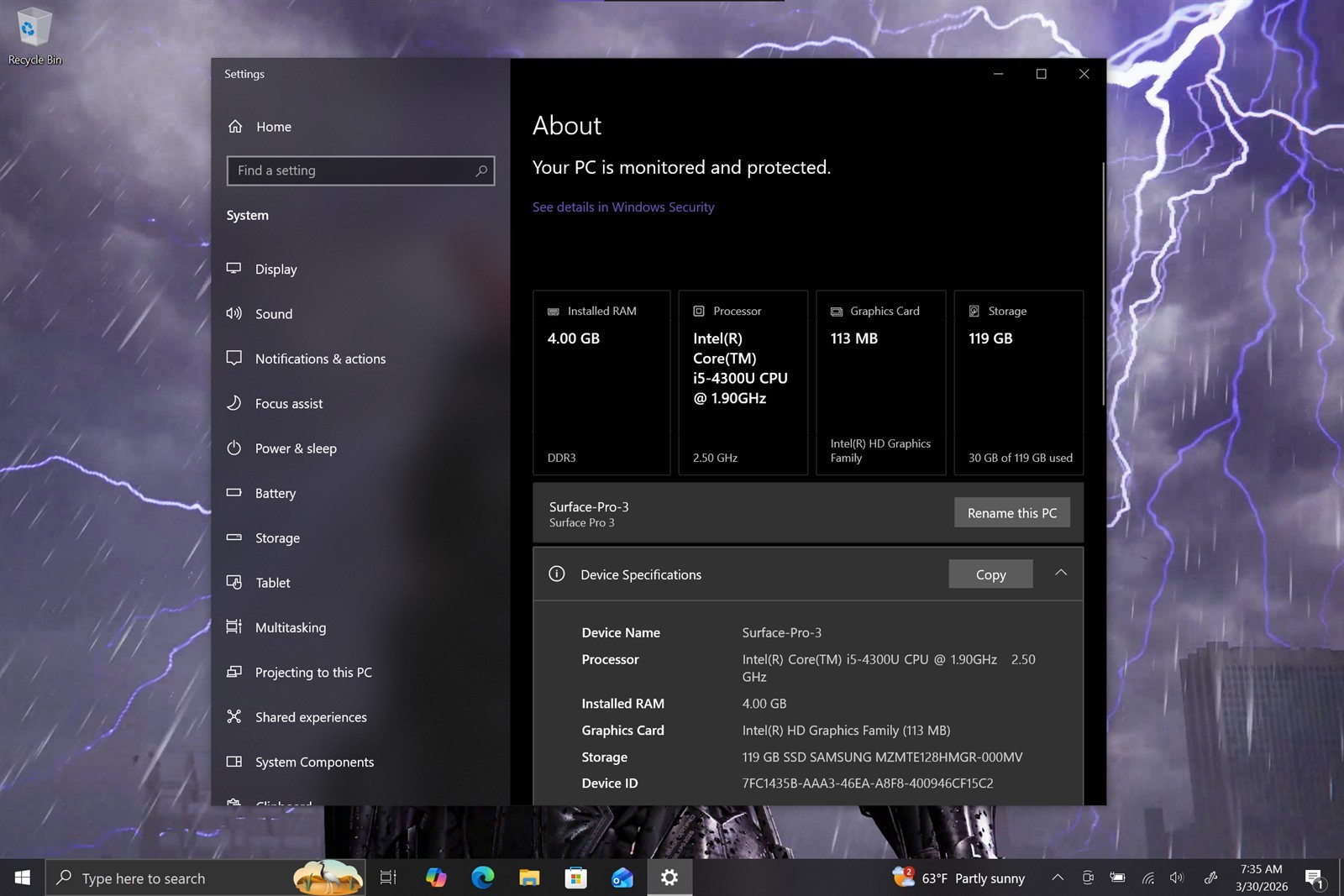Open Microsoft Store from the taskbar
The height and width of the screenshot is (896, 1344).
(575, 878)
